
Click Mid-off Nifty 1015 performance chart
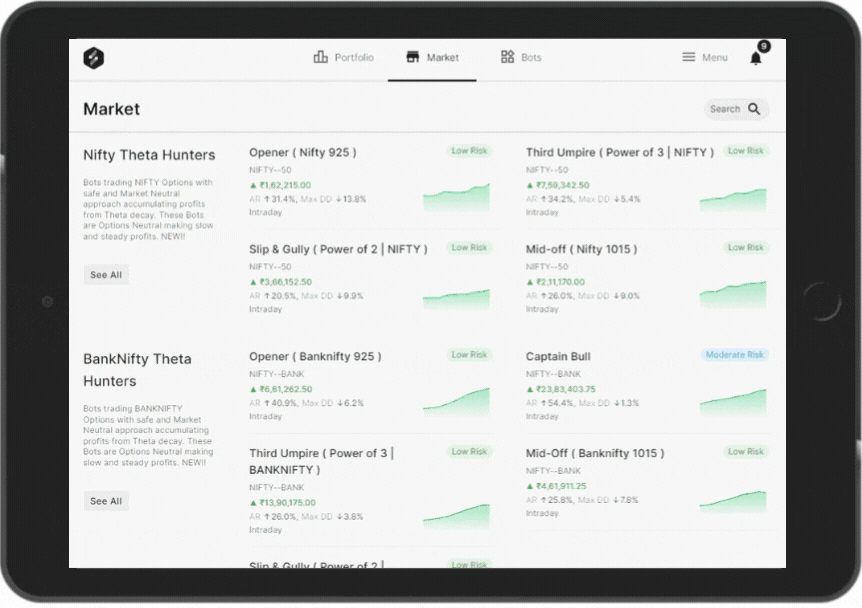click(x=733, y=294)
